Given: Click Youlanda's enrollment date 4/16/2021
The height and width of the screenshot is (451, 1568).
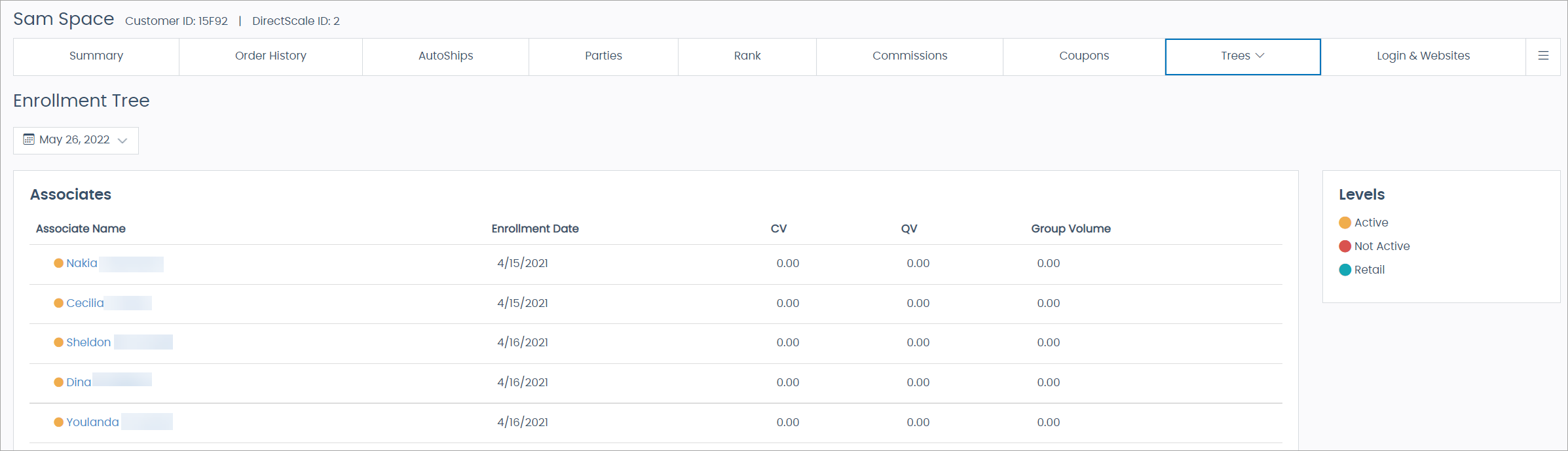Looking at the screenshot, I should coord(523,422).
